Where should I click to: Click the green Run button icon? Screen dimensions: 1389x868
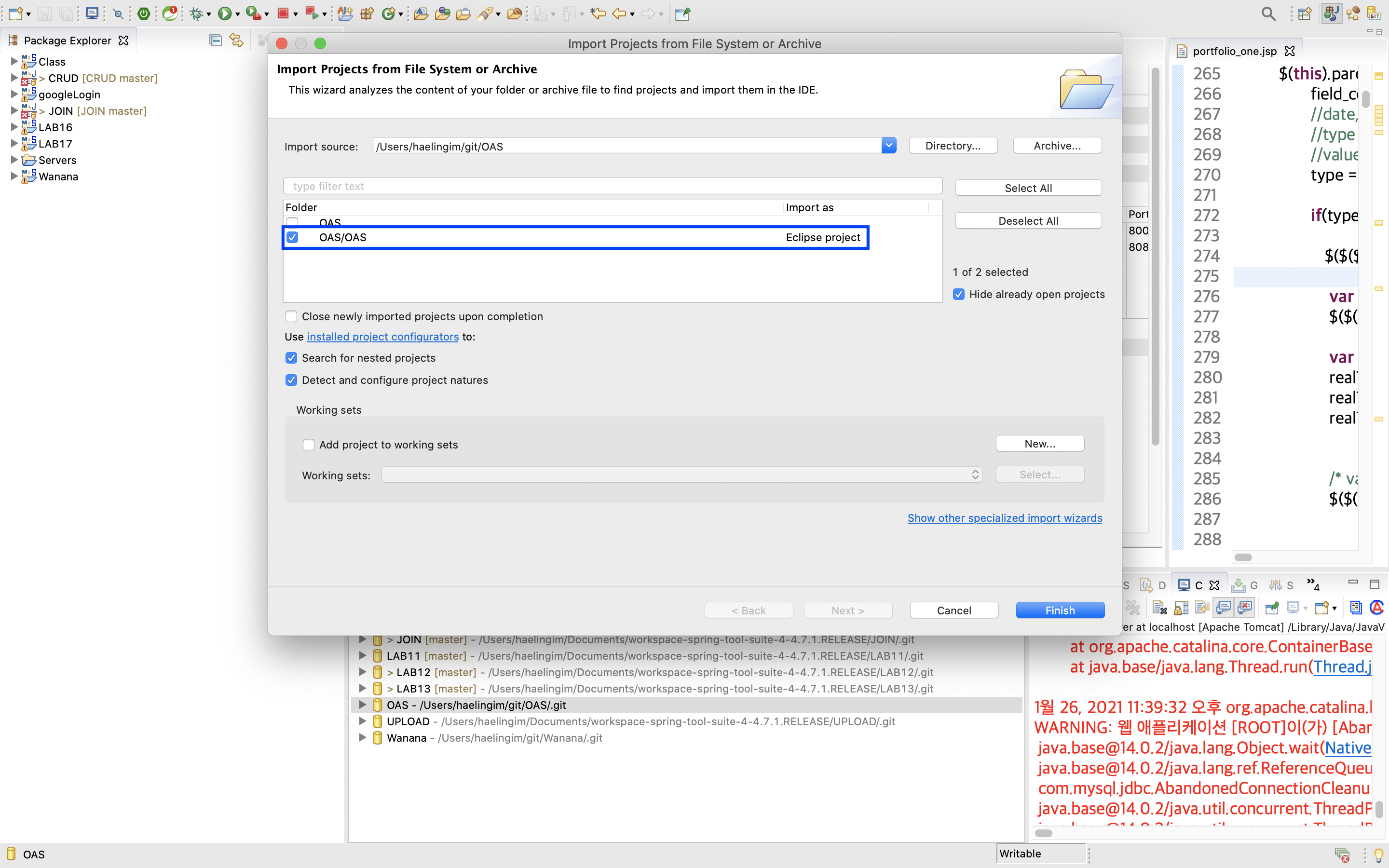[x=224, y=13]
